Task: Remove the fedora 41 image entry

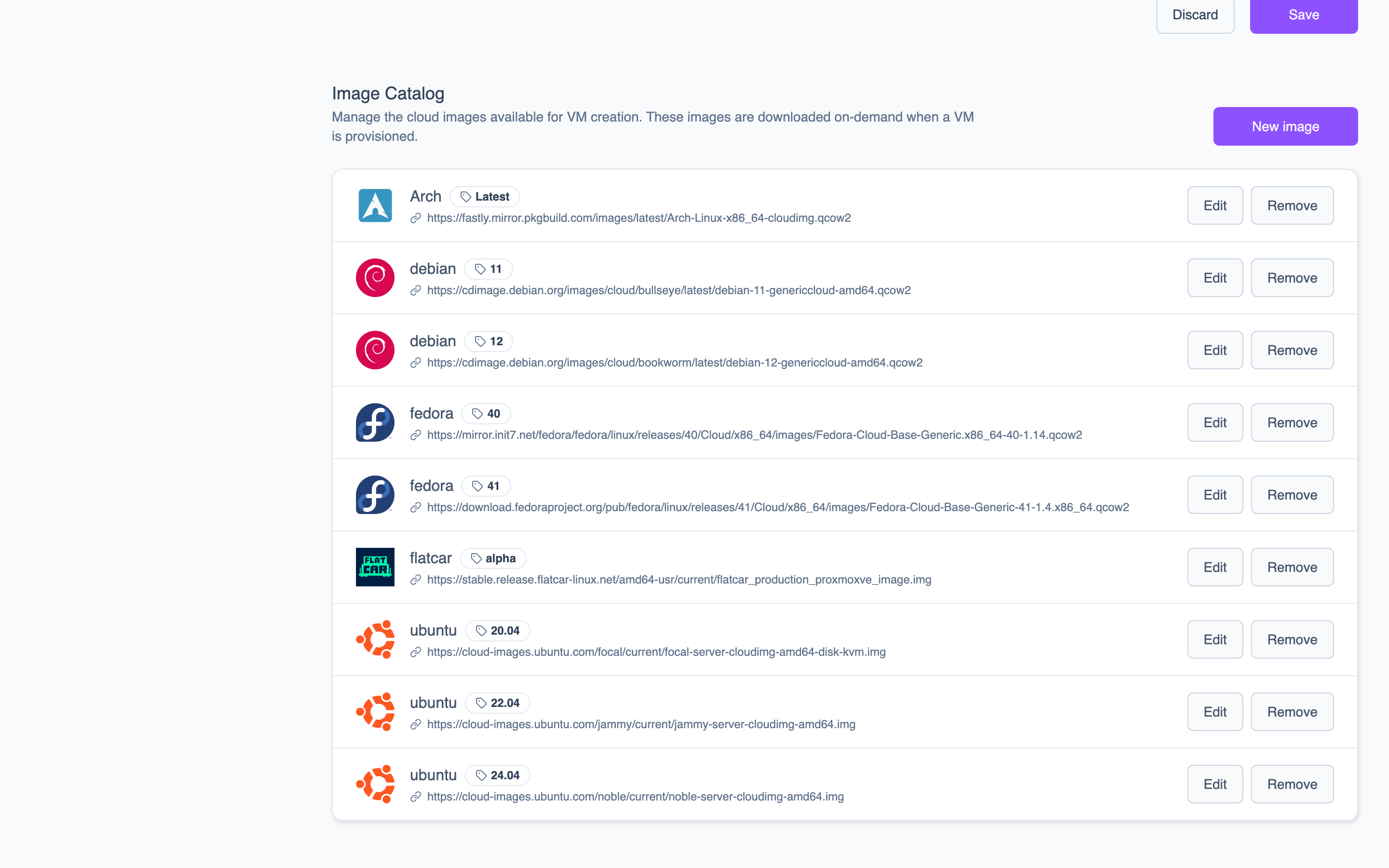Action: pos(1292,495)
